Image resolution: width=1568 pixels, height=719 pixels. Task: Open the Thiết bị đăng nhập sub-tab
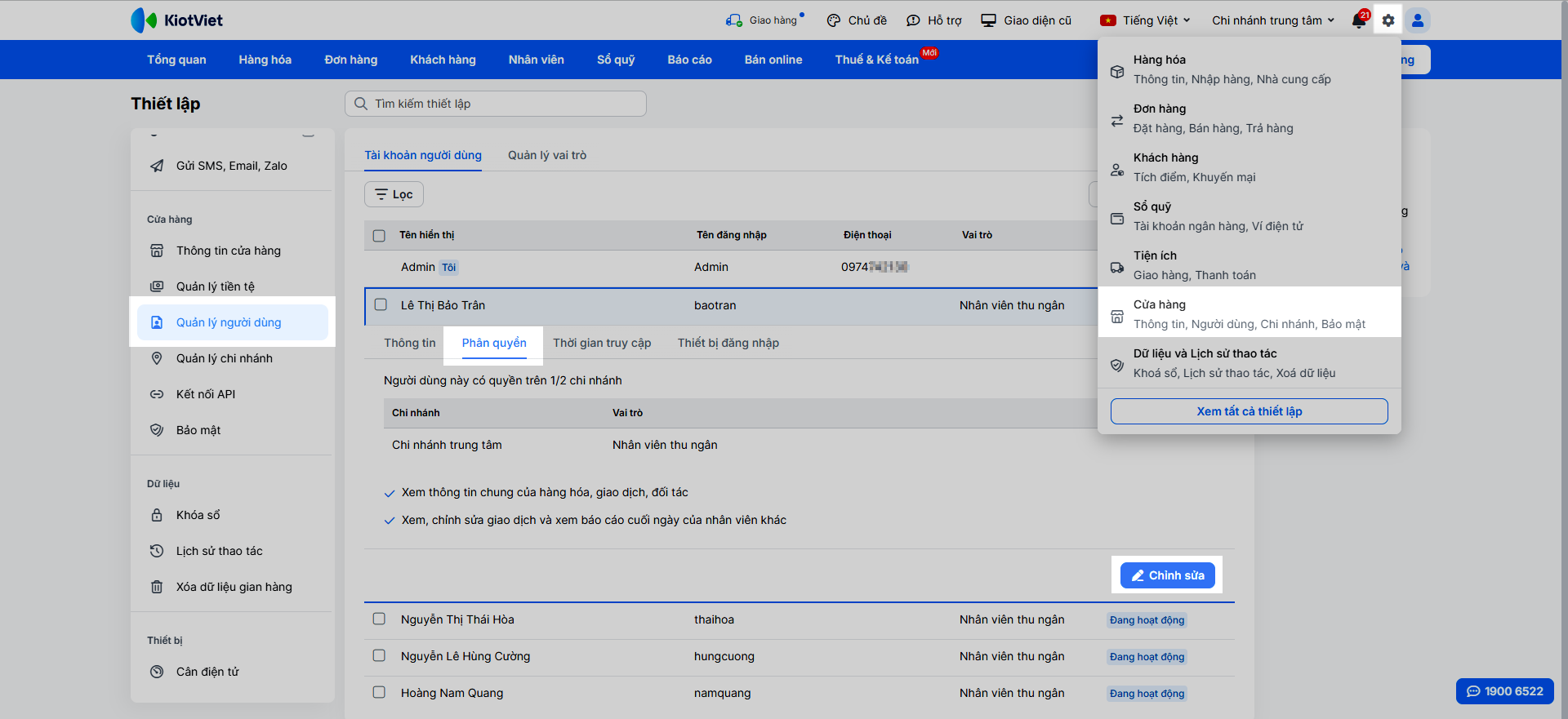(x=728, y=343)
